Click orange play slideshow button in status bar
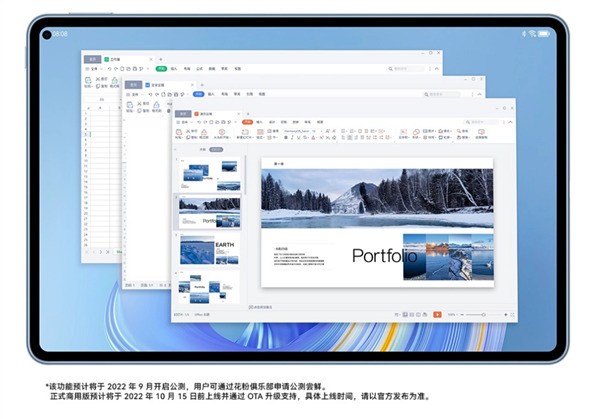Screen dimensions: 600x419 point(437,315)
